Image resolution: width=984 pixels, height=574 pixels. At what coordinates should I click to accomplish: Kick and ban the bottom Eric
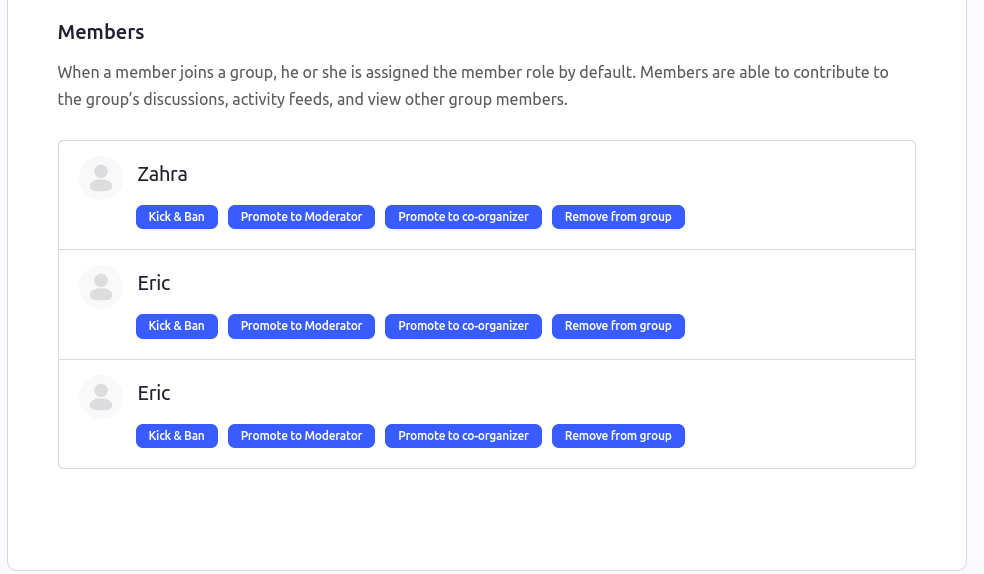(x=176, y=436)
